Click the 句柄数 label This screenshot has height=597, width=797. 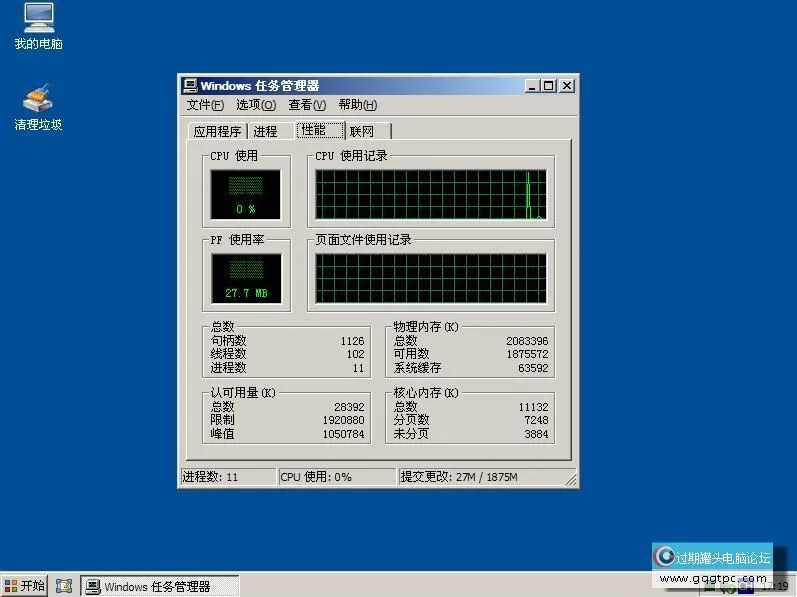click(x=228, y=341)
